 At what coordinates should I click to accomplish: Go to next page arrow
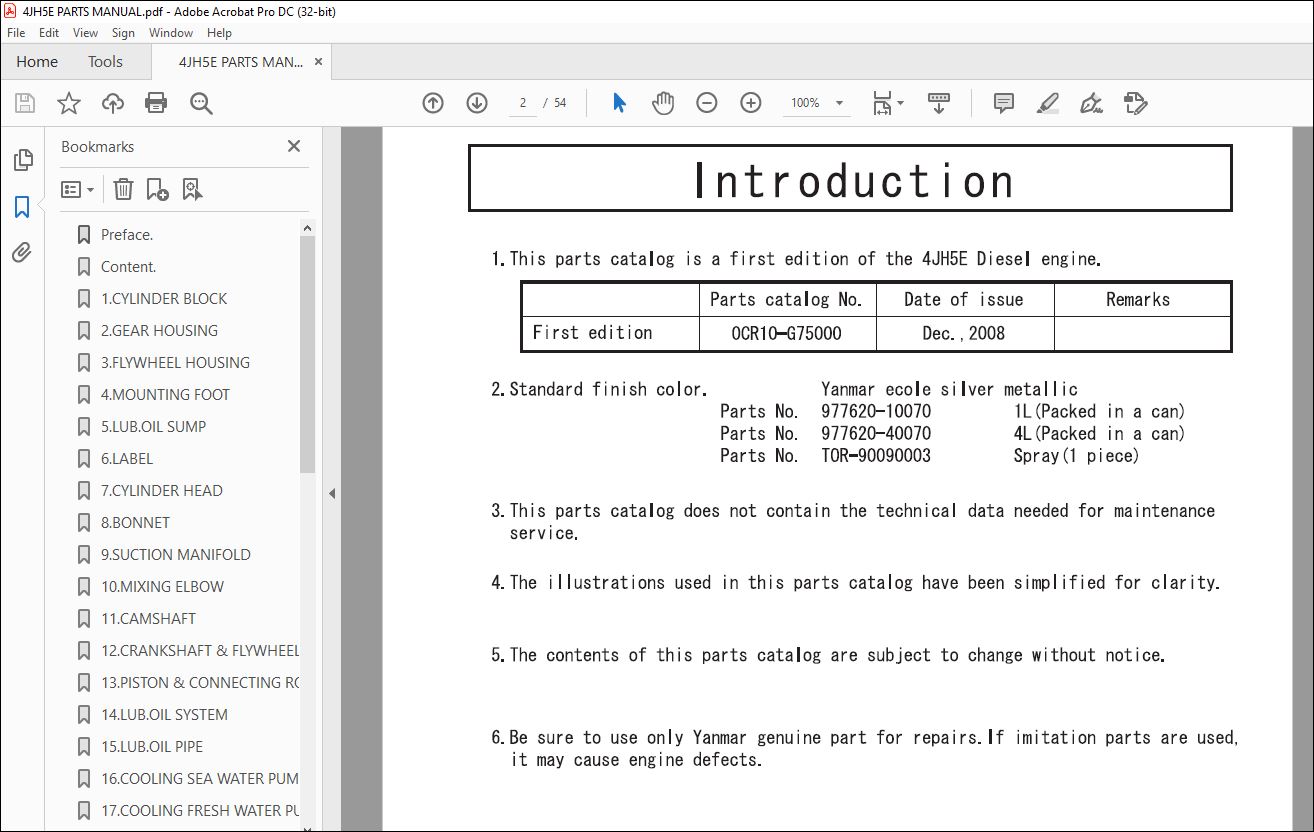point(477,103)
